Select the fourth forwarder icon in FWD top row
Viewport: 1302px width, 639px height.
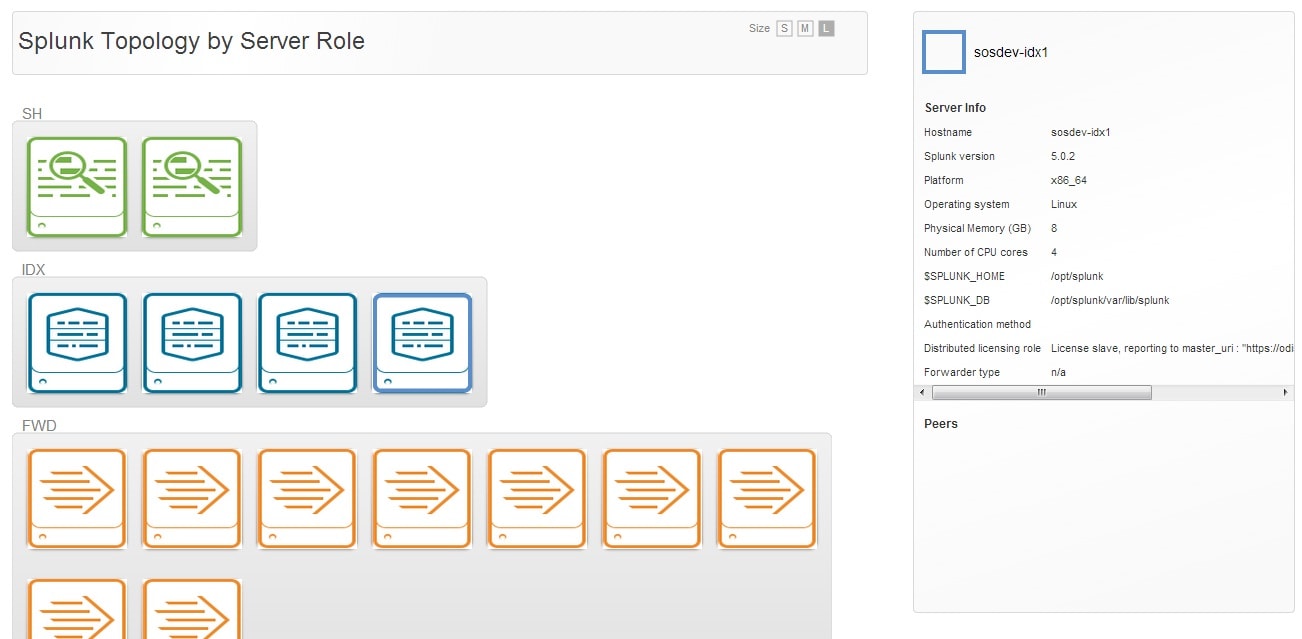(x=422, y=499)
